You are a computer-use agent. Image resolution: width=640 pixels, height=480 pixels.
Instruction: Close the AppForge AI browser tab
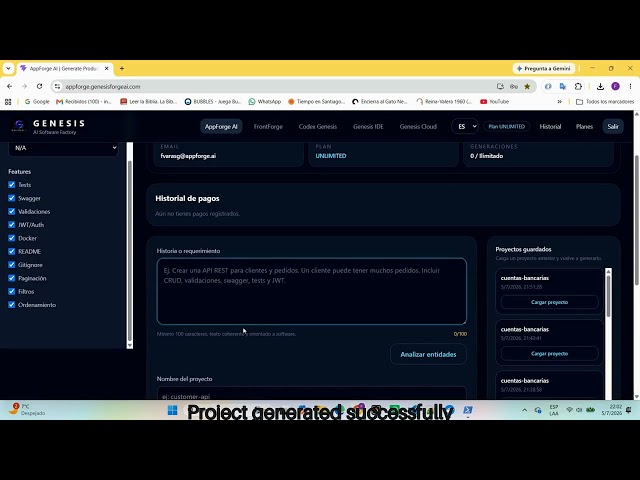pyautogui.click(x=107, y=69)
